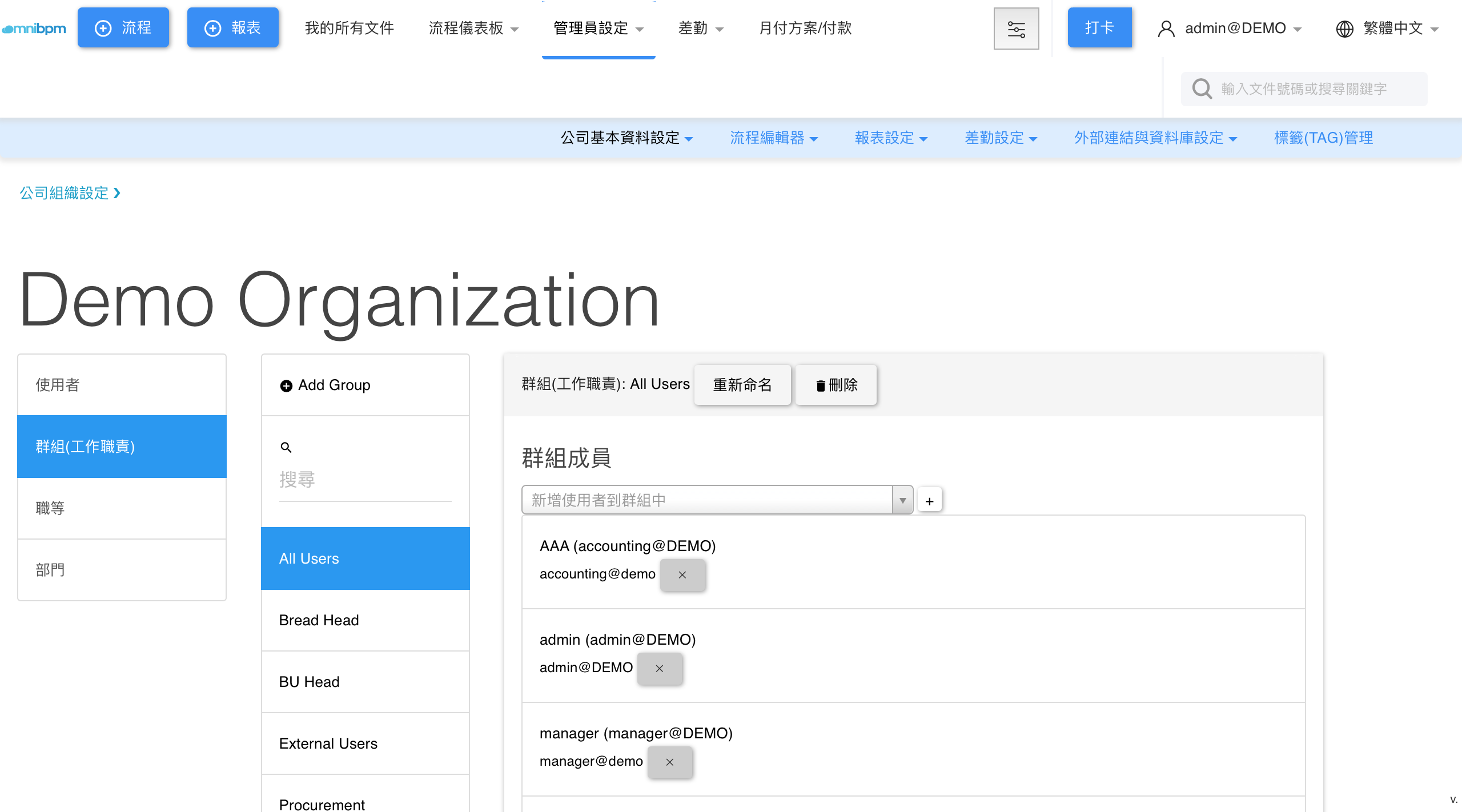Remove manager@demo from the group
The height and width of the screenshot is (812, 1462).
click(x=669, y=762)
